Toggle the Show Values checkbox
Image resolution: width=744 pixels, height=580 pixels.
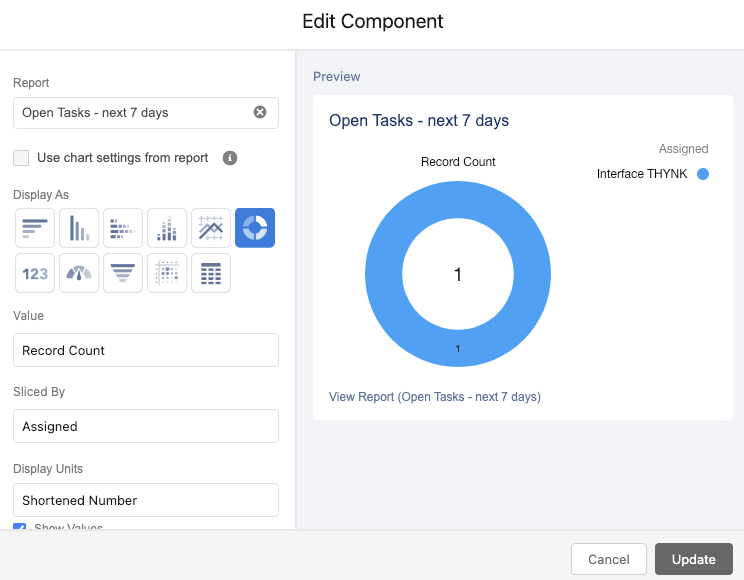pos(19,526)
